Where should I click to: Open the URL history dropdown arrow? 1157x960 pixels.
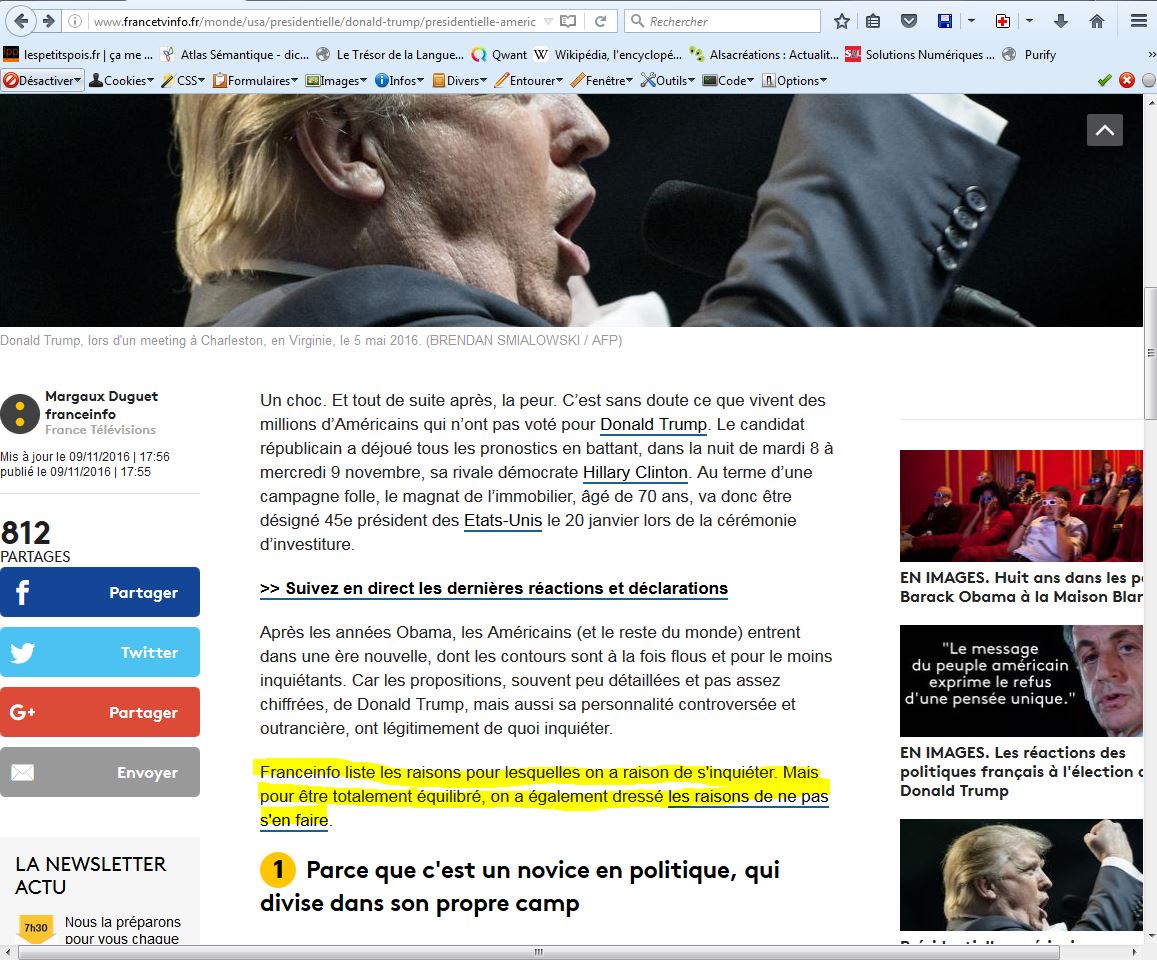(548, 21)
